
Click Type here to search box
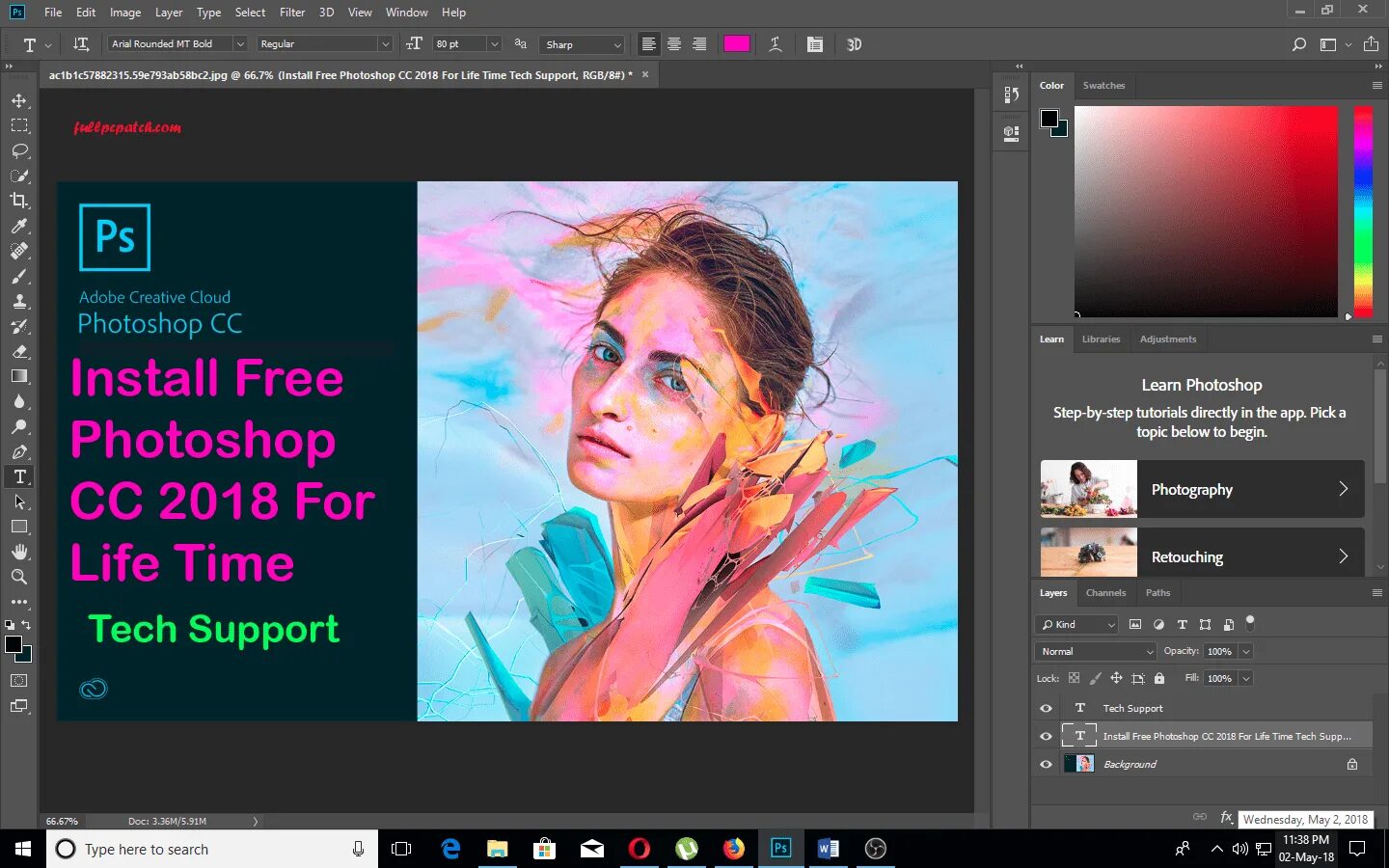tap(212, 849)
